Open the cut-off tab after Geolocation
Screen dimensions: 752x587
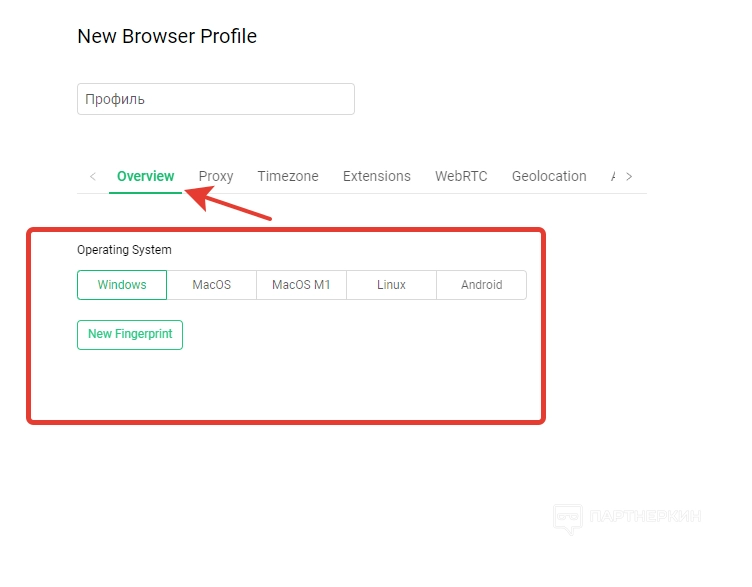pyautogui.click(x=612, y=176)
